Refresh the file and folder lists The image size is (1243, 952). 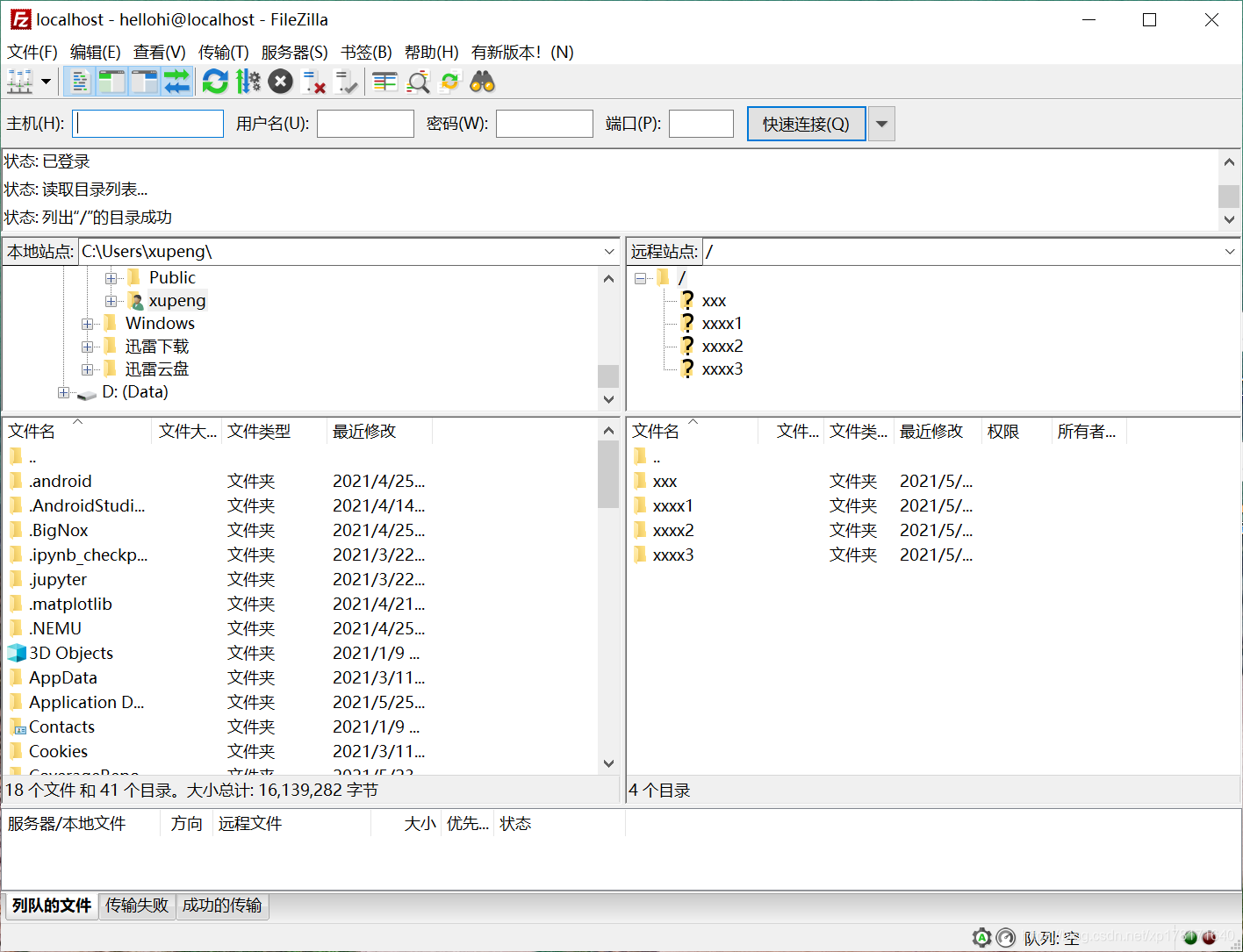pos(215,81)
